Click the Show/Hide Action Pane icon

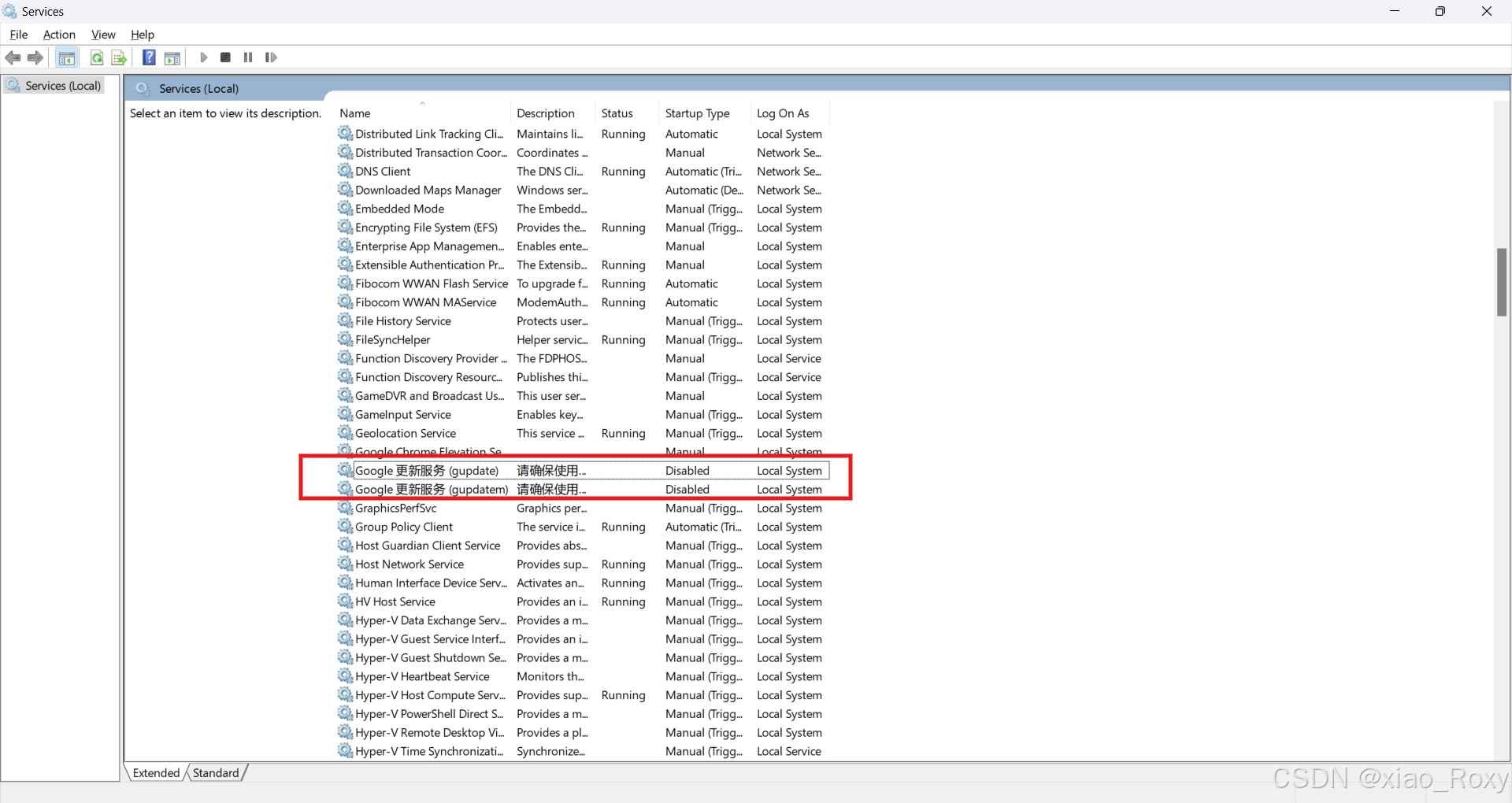tap(172, 57)
